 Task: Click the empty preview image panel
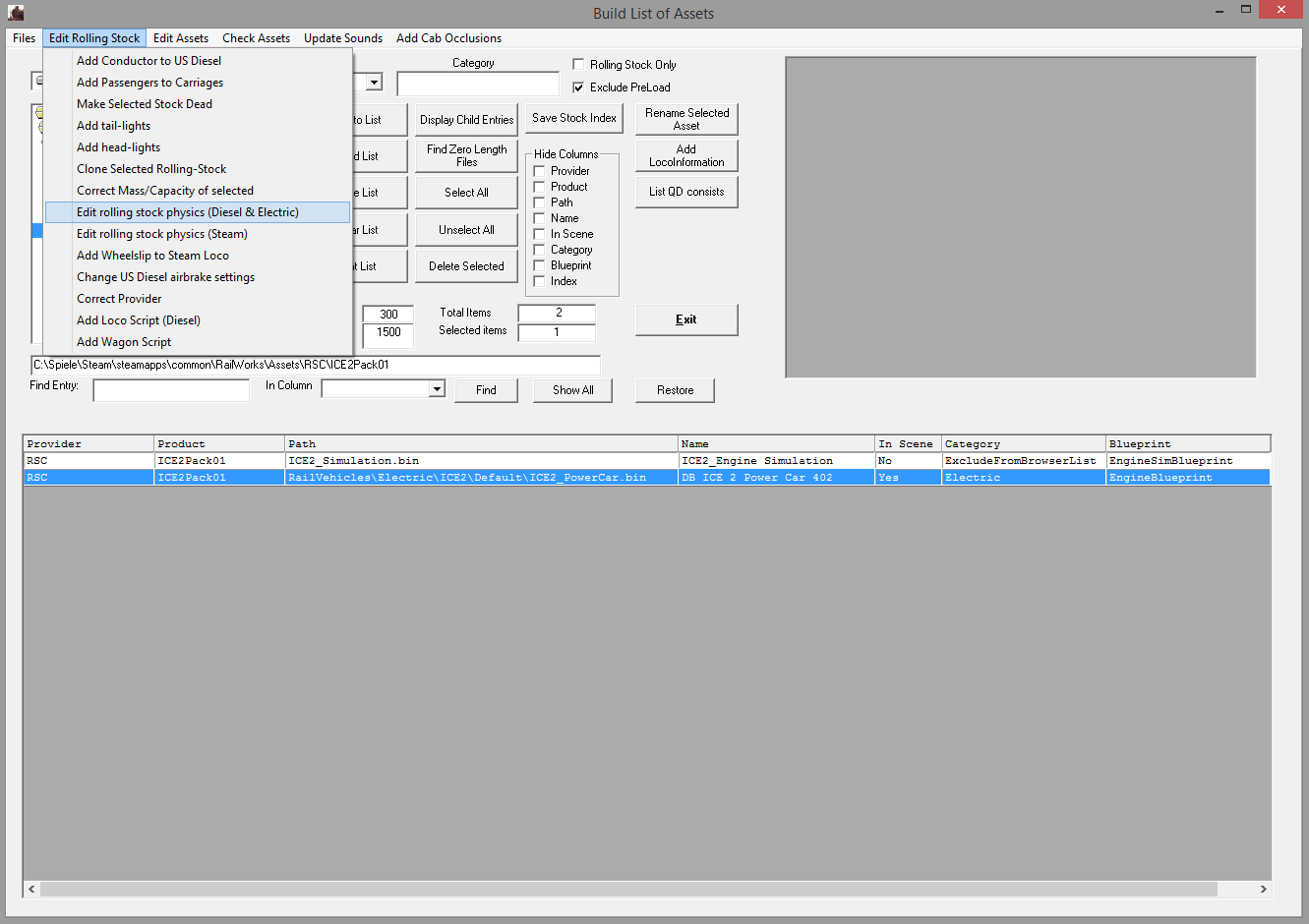click(1021, 217)
